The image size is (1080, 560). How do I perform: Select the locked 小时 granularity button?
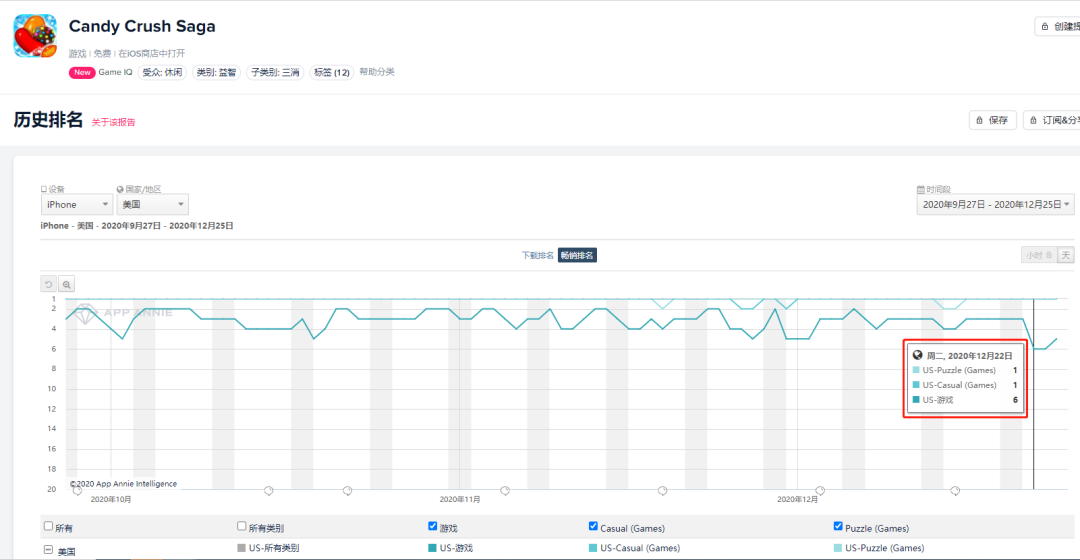1039,256
